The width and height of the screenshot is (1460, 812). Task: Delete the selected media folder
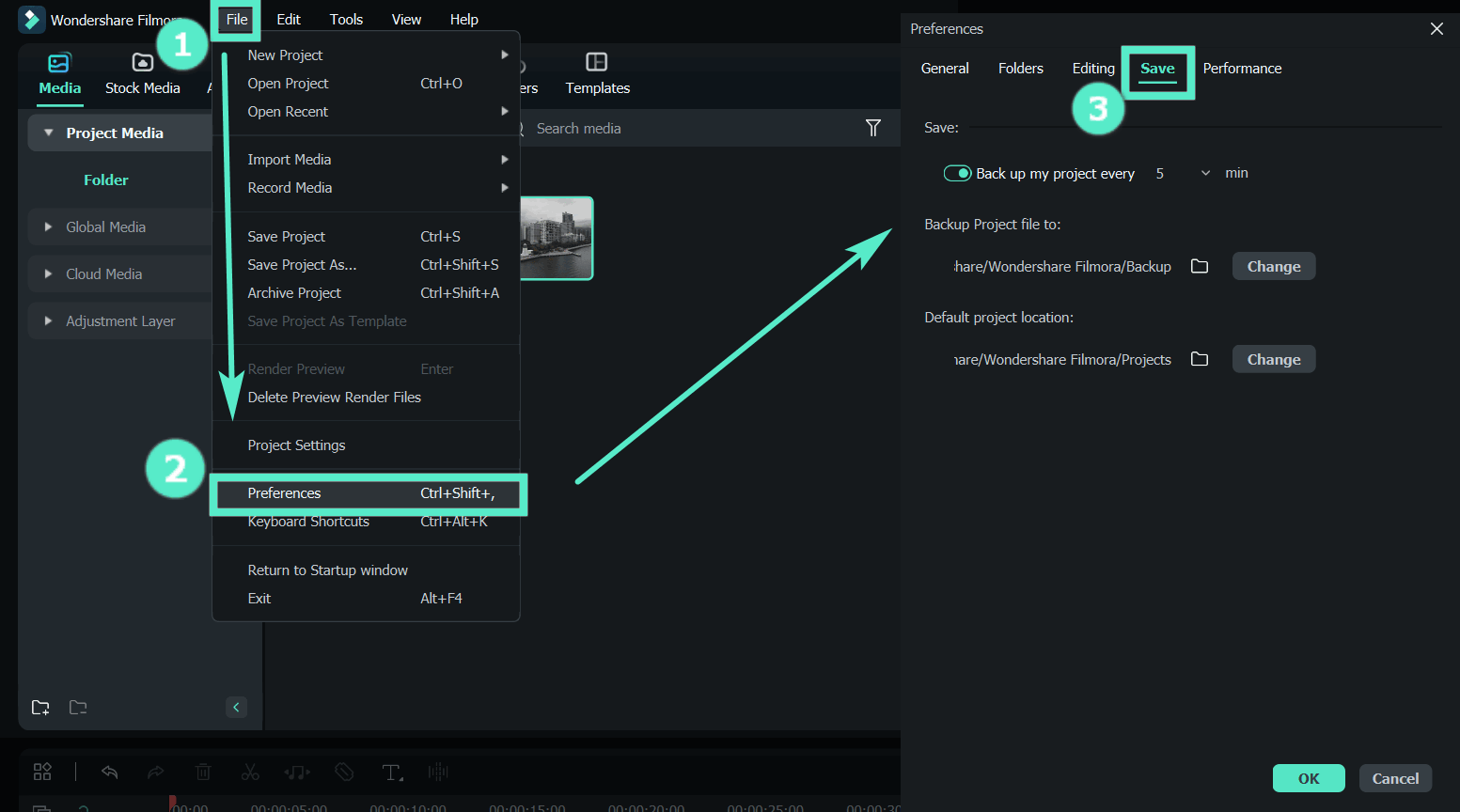(78, 708)
